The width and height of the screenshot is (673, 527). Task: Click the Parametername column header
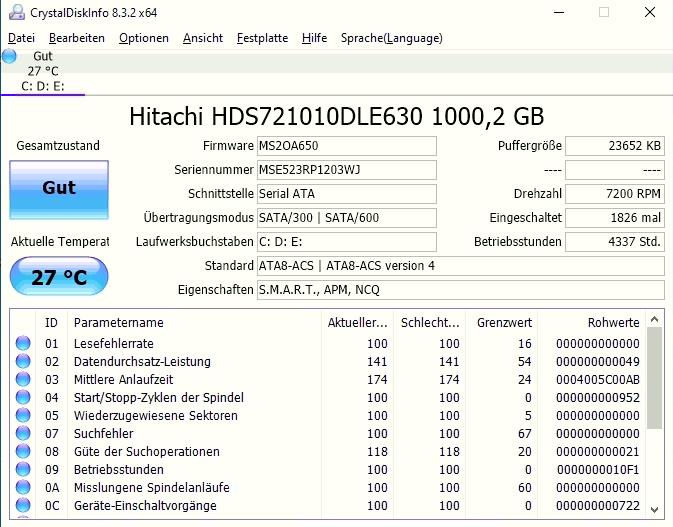[194, 323]
